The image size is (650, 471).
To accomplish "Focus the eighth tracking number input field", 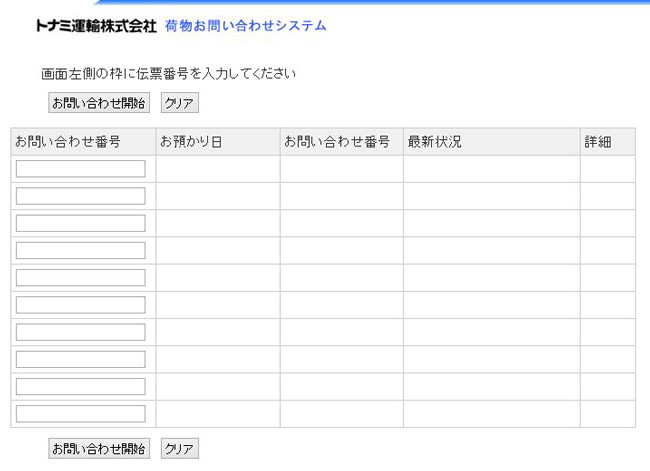I will click(81, 359).
